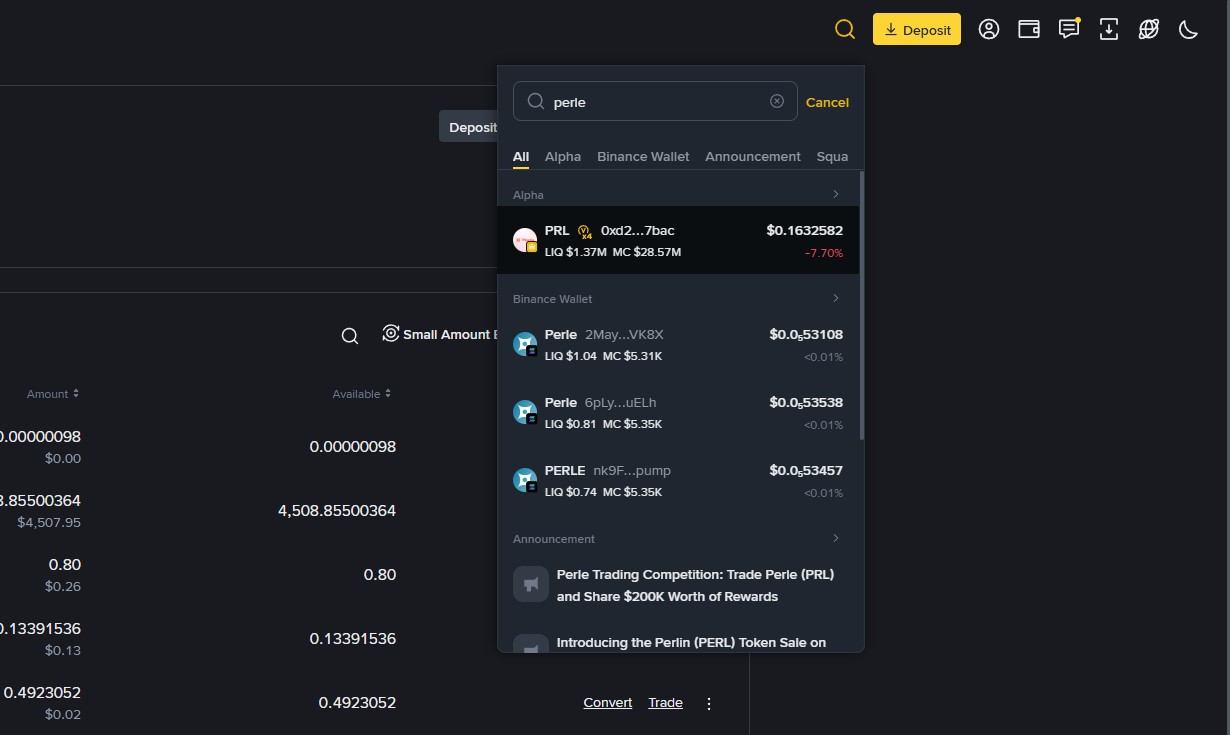Click the 4,508.85500364 available value

pyautogui.click(x=337, y=511)
